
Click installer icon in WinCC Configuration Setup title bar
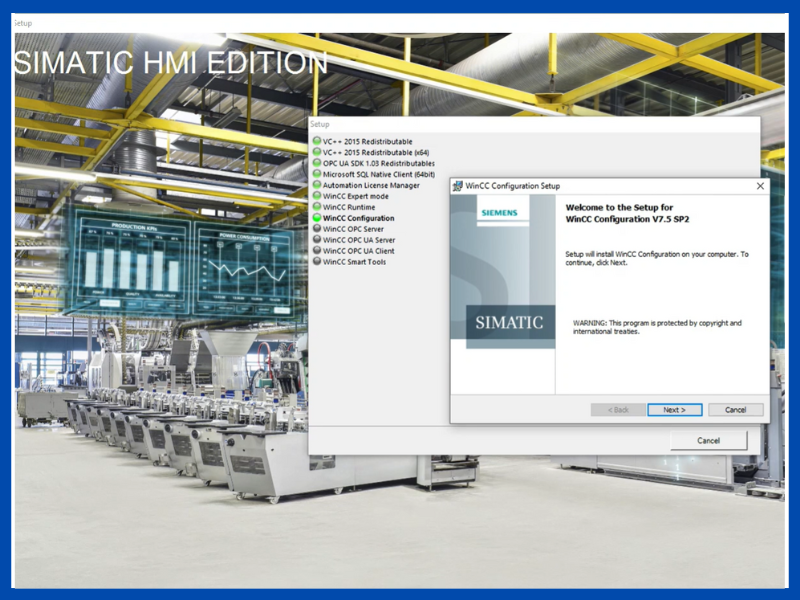tap(458, 186)
